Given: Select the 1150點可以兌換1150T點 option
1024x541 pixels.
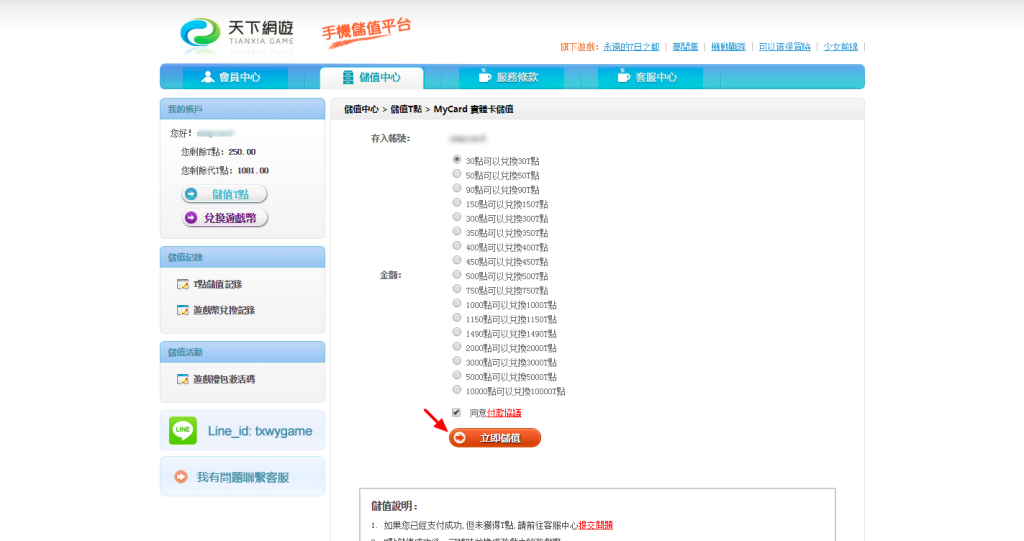Looking at the screenshot, I should 457,318.
